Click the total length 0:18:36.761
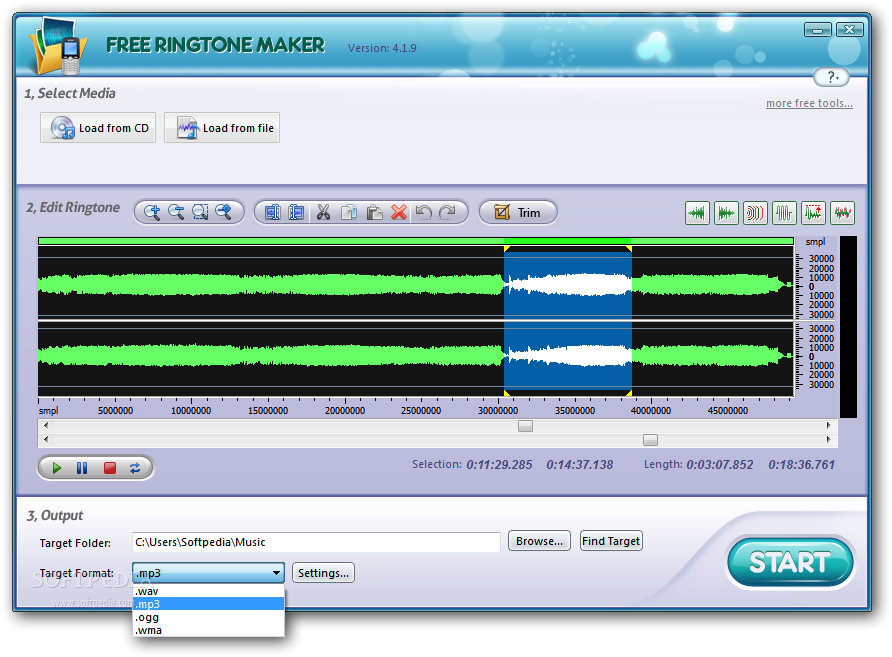Image resolution: width=892 pixels, height=657 pixels. (802, 465)
